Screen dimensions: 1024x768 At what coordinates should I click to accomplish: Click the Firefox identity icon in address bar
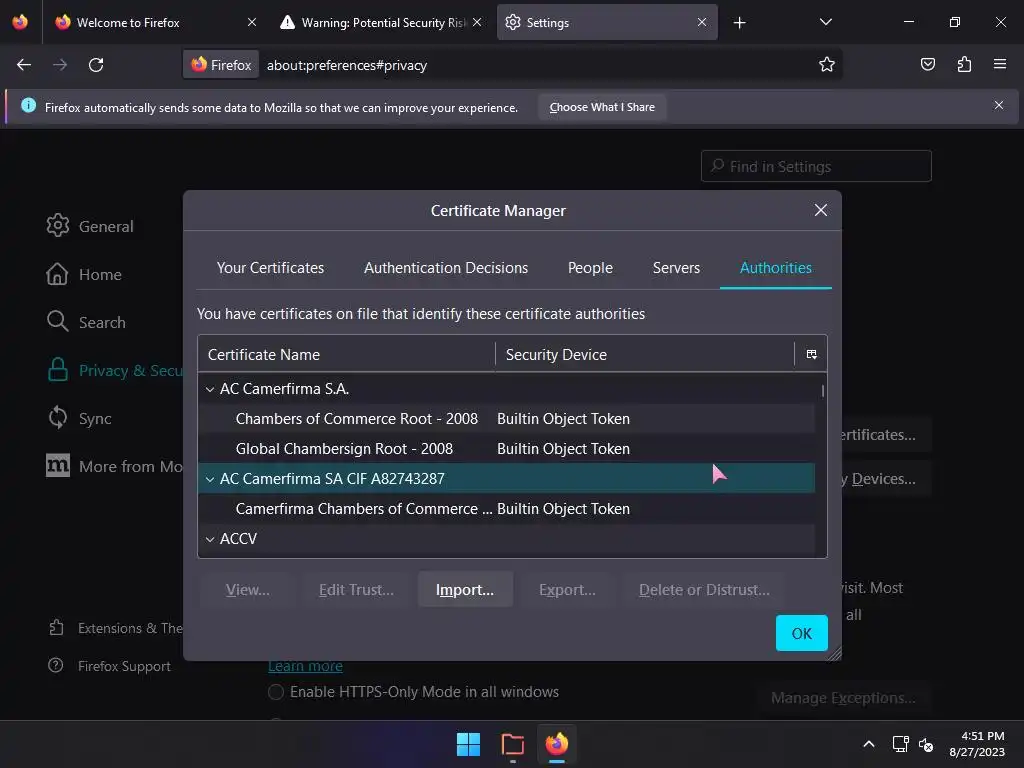221,65
